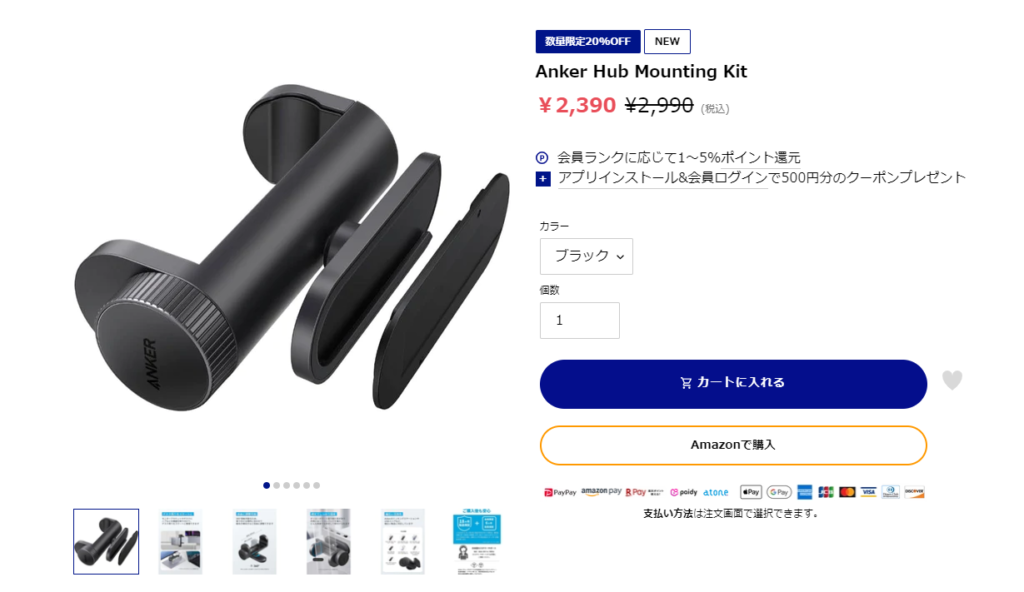Select the second product thumbnail
Screen dimensions: 1024x592
pyautogui.click(x=180, y=542)
